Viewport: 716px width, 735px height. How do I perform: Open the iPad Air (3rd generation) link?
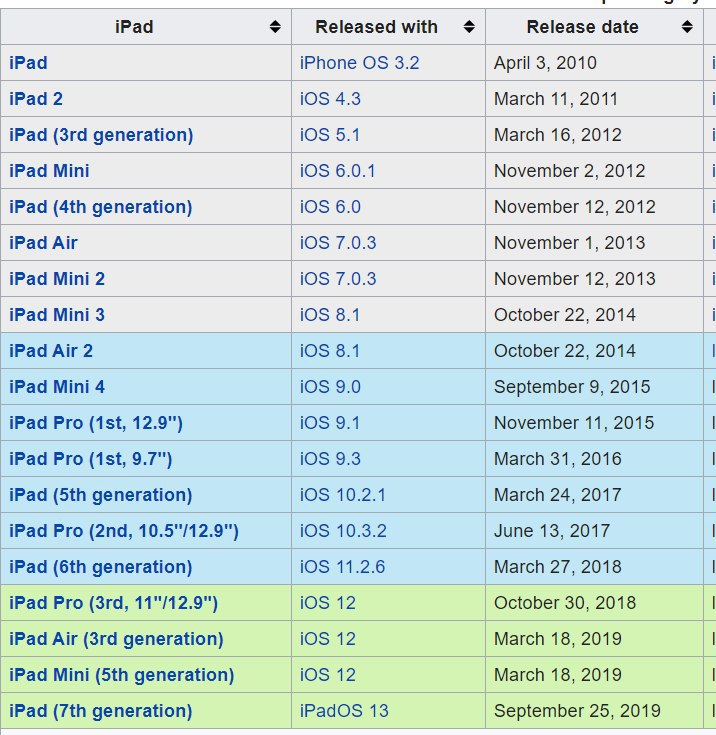(x=116, y=639)
